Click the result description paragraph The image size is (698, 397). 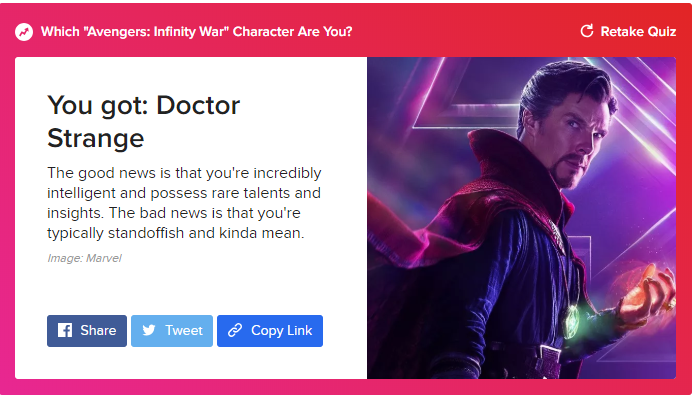click(184, 203)
